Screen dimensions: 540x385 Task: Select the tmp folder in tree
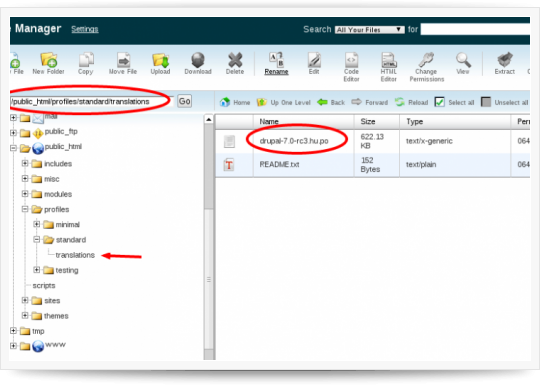coord(38,331)
